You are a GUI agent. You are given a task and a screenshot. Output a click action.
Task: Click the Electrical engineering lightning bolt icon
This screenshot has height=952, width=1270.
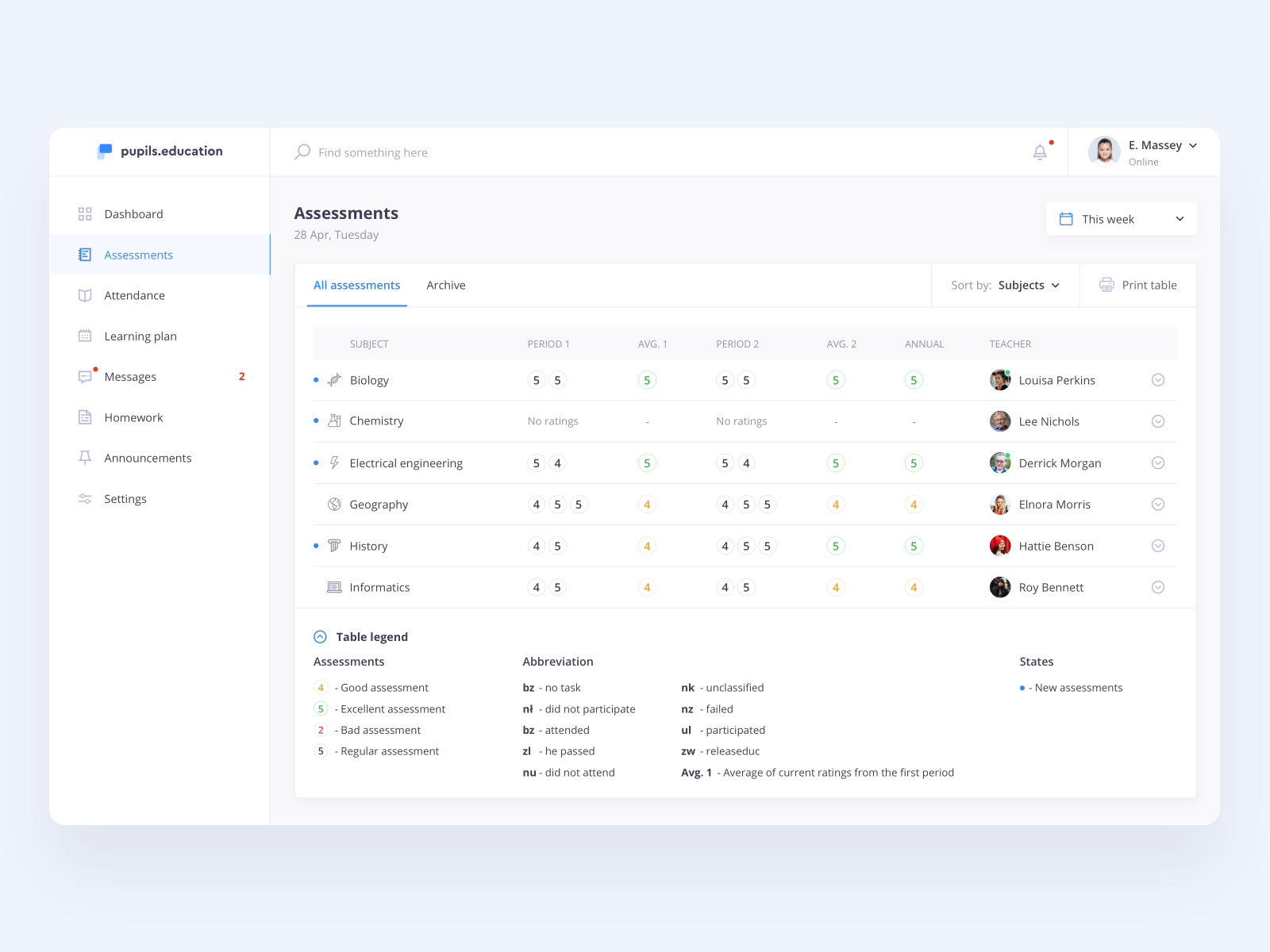tap(333, 463)
